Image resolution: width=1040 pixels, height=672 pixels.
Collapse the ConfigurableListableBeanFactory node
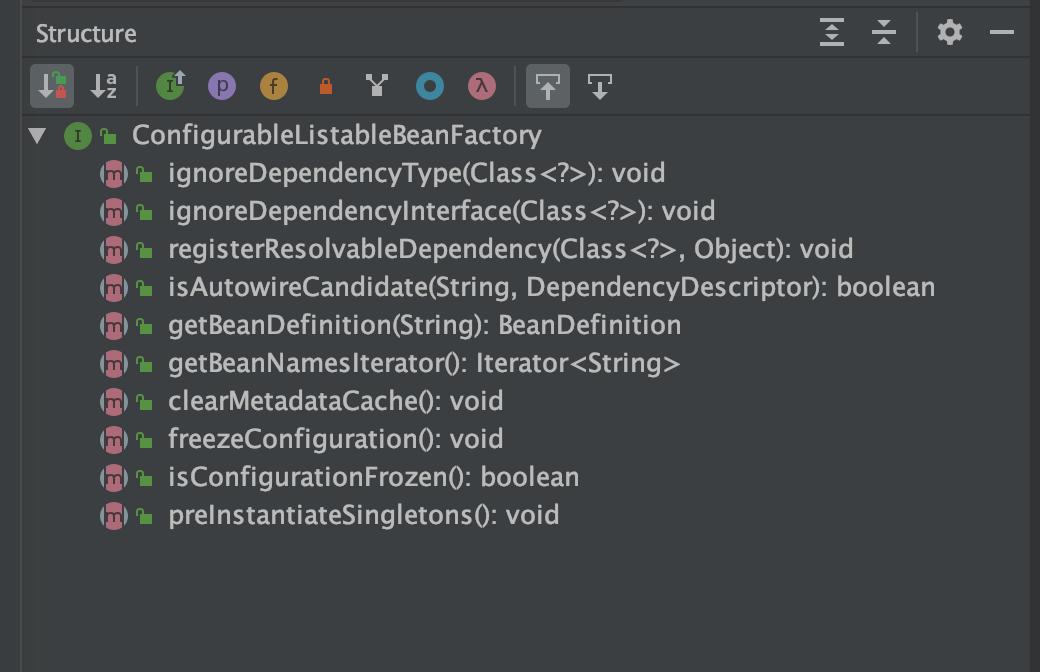(x=38, y=135)
